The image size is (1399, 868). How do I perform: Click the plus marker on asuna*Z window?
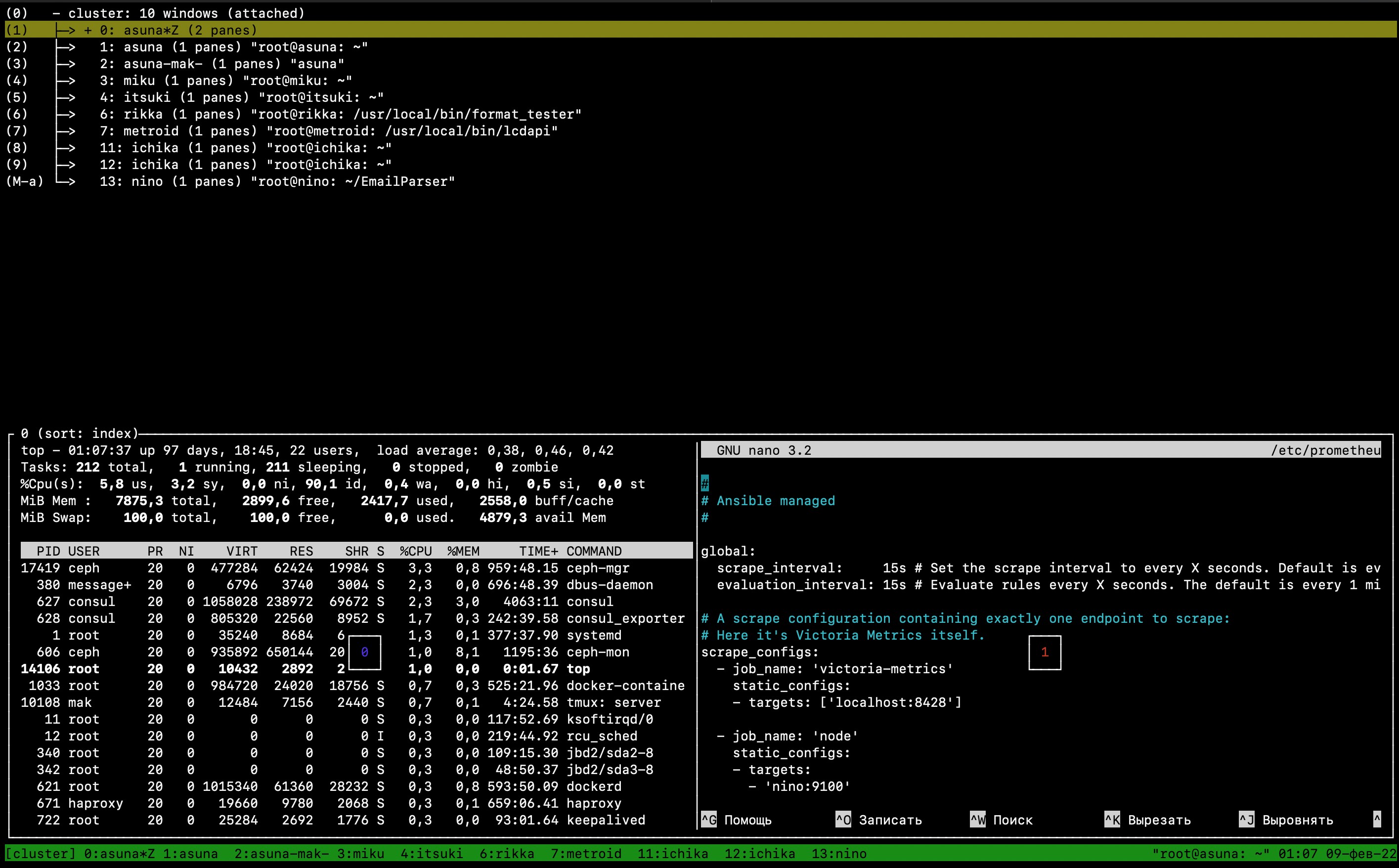point(88,30)
